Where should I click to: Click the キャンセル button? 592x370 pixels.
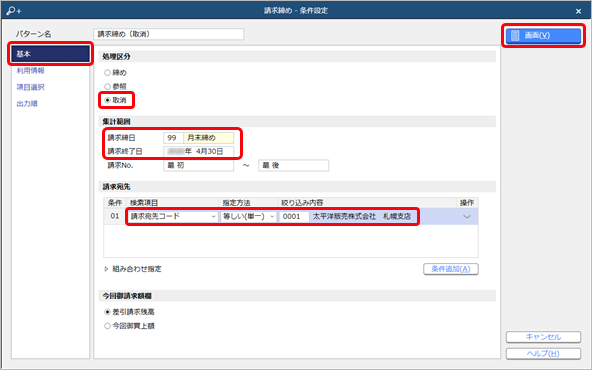pyautogui.click(x=543, y=337)
